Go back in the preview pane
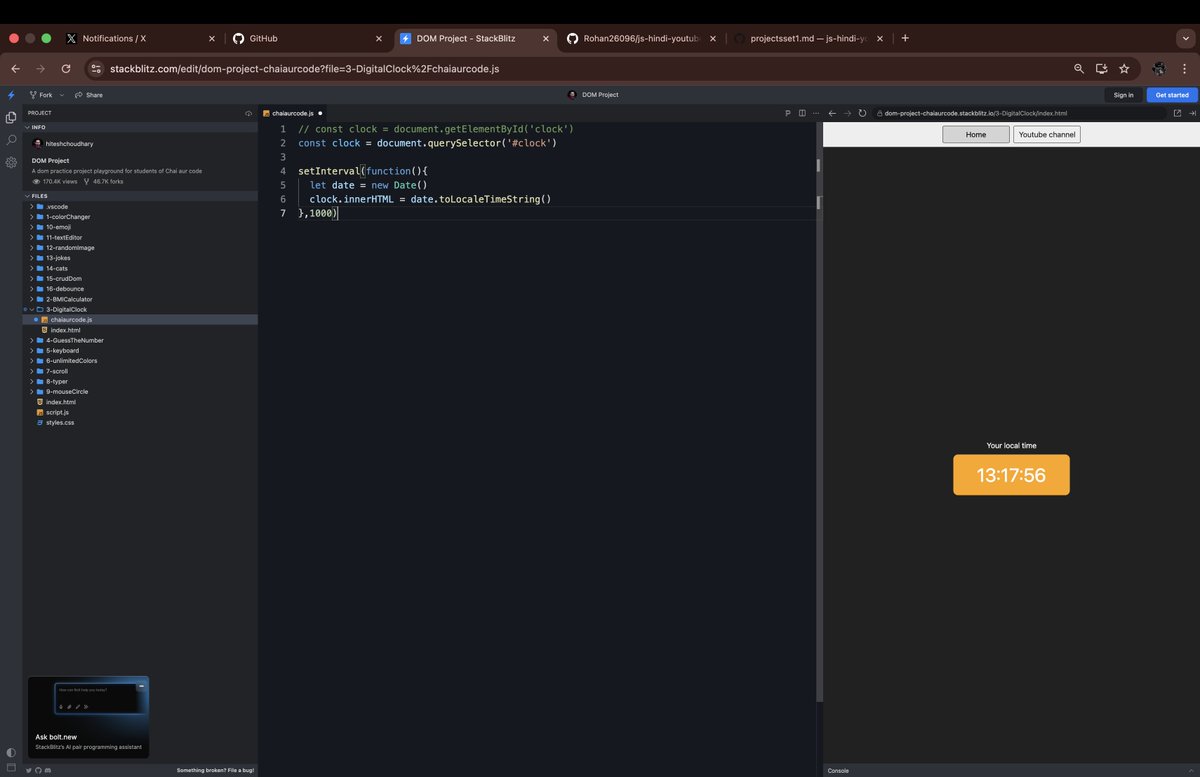The image size is (1200, 777). pos(832,113)
